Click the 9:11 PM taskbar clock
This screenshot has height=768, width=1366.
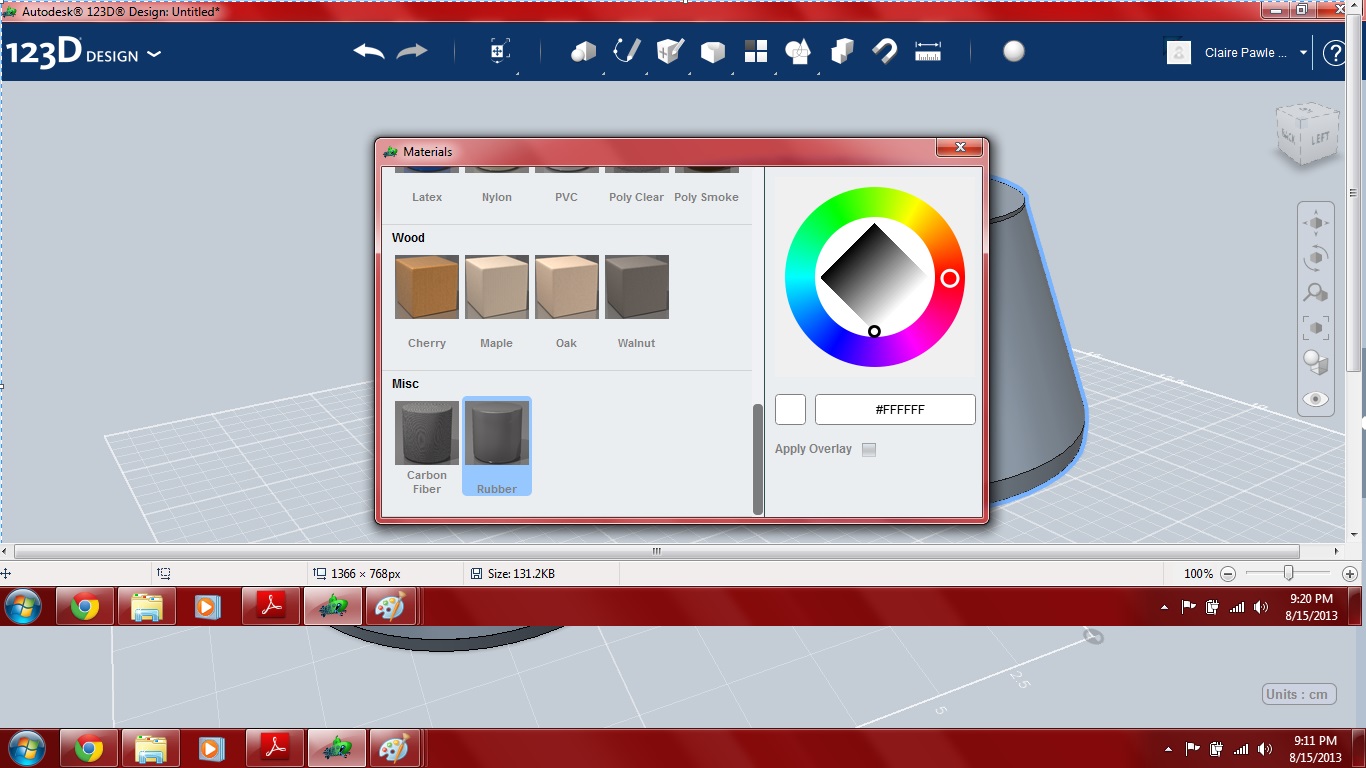click(x=1315, y=749)
